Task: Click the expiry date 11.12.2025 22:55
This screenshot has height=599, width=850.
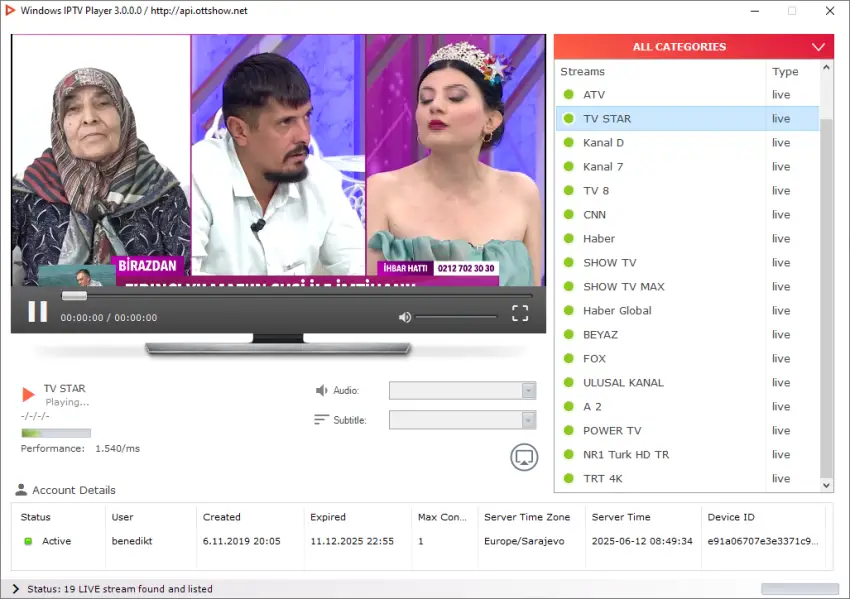Action: coord(352,541)
